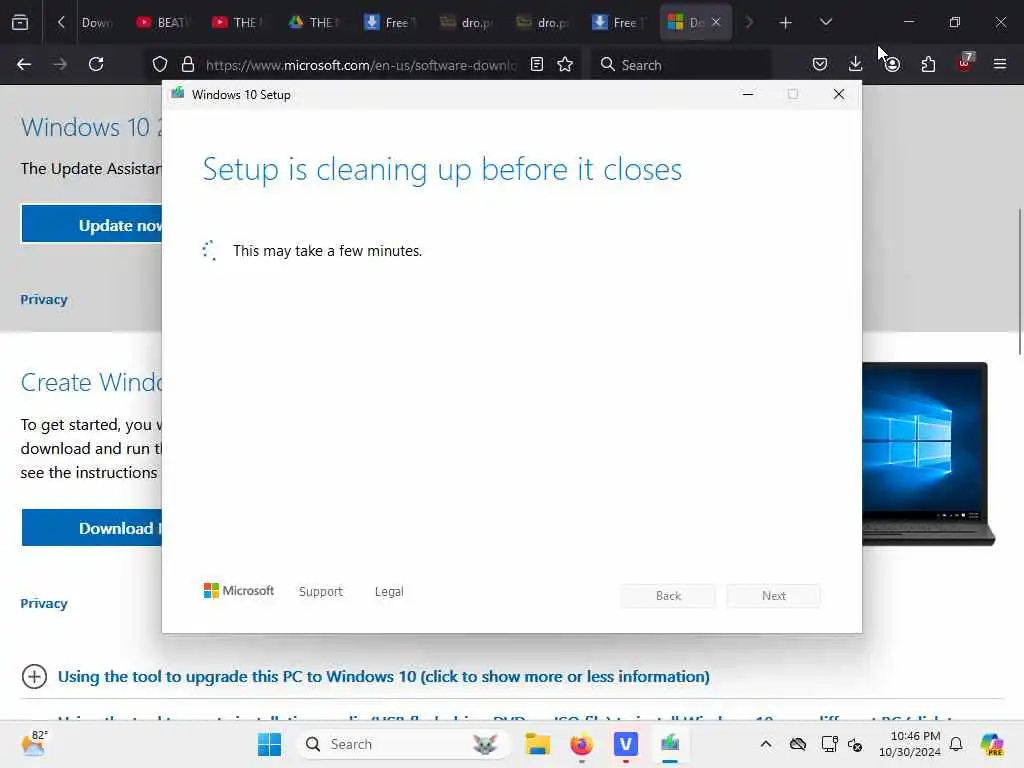Image resolution: width=1024 pixels, height=768 pixels.
Task: Open Support link in Setup window
Action: click(321, 592)
